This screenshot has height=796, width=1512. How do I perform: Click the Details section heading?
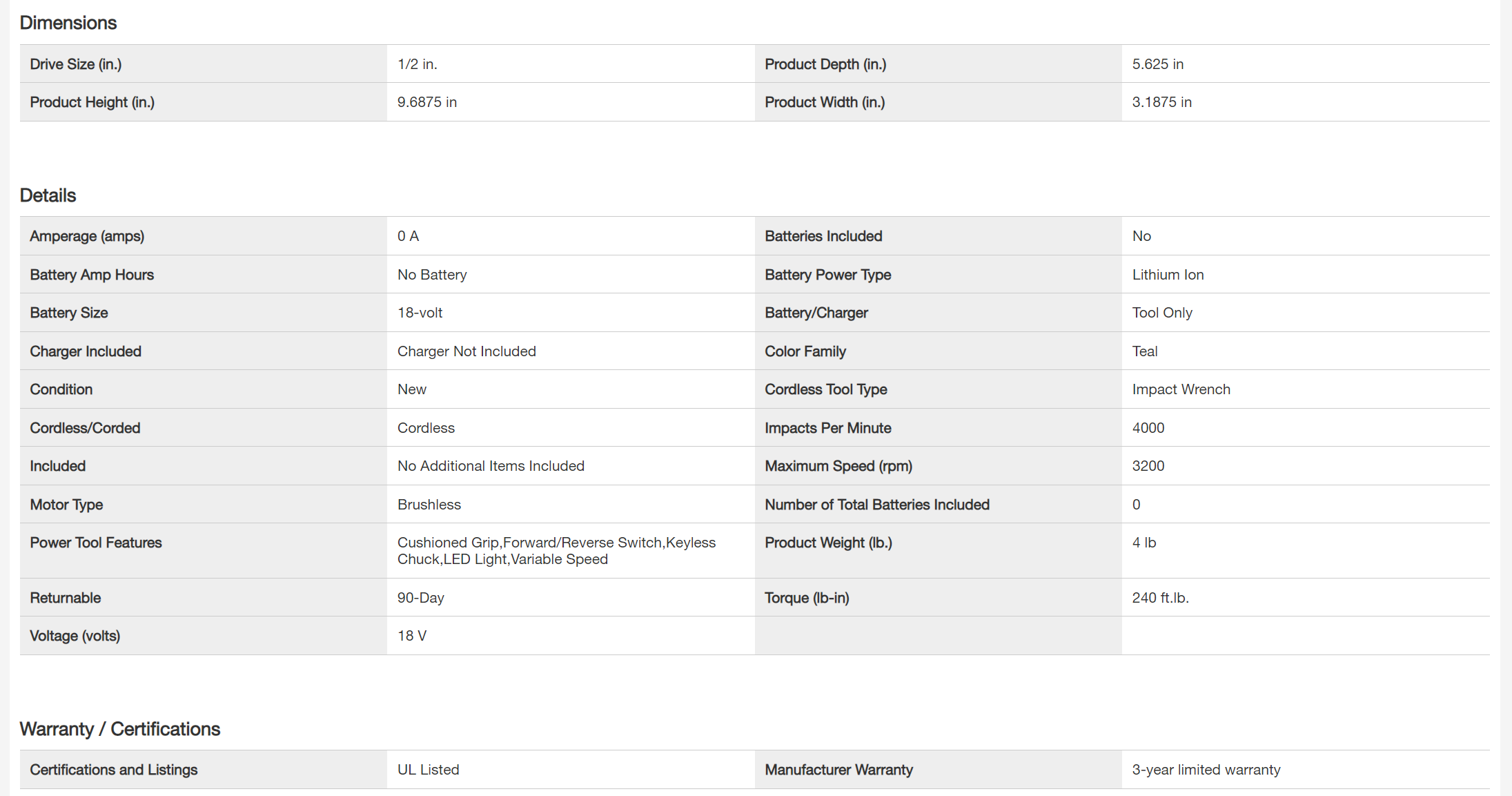point(48,195)
